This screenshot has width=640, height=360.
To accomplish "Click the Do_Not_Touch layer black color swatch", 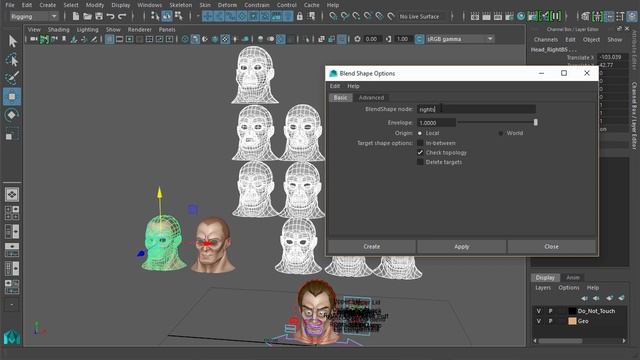I will tap(572, 311).
